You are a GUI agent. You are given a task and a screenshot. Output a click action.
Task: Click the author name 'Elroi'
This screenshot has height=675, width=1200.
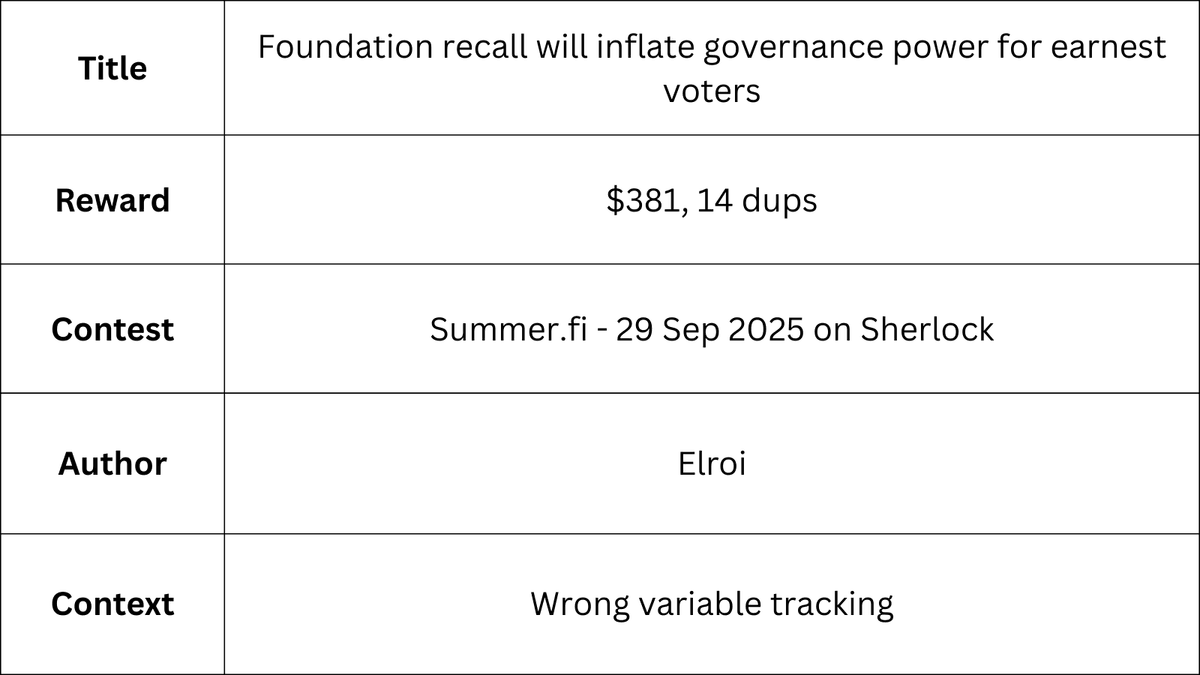[x=711, y=464]
